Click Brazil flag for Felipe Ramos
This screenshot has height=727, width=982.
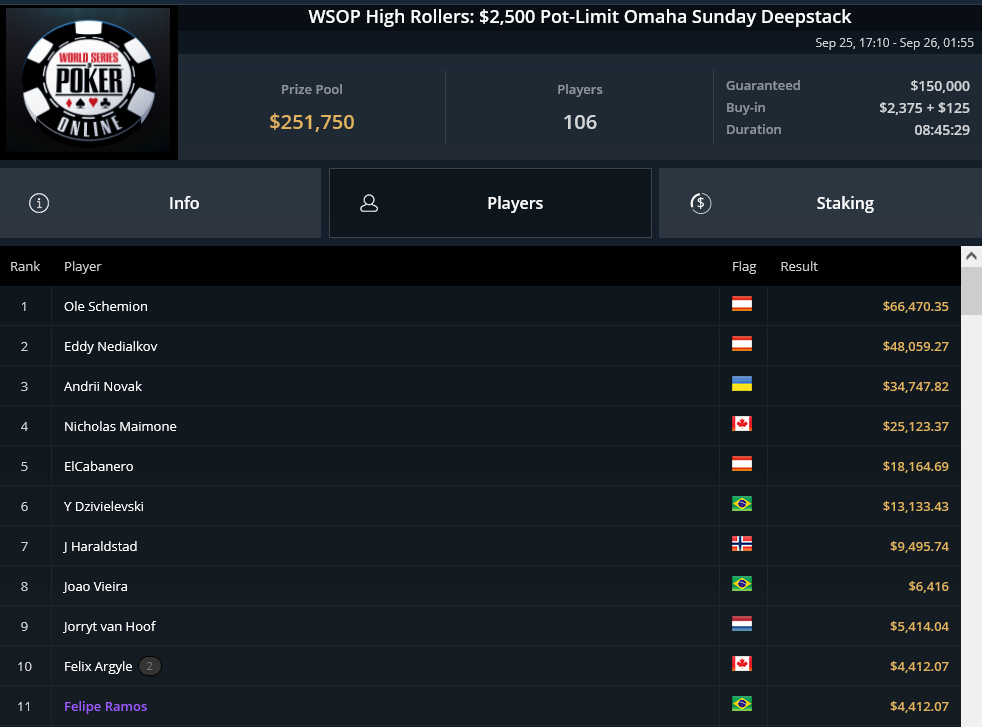click(742, 704)
